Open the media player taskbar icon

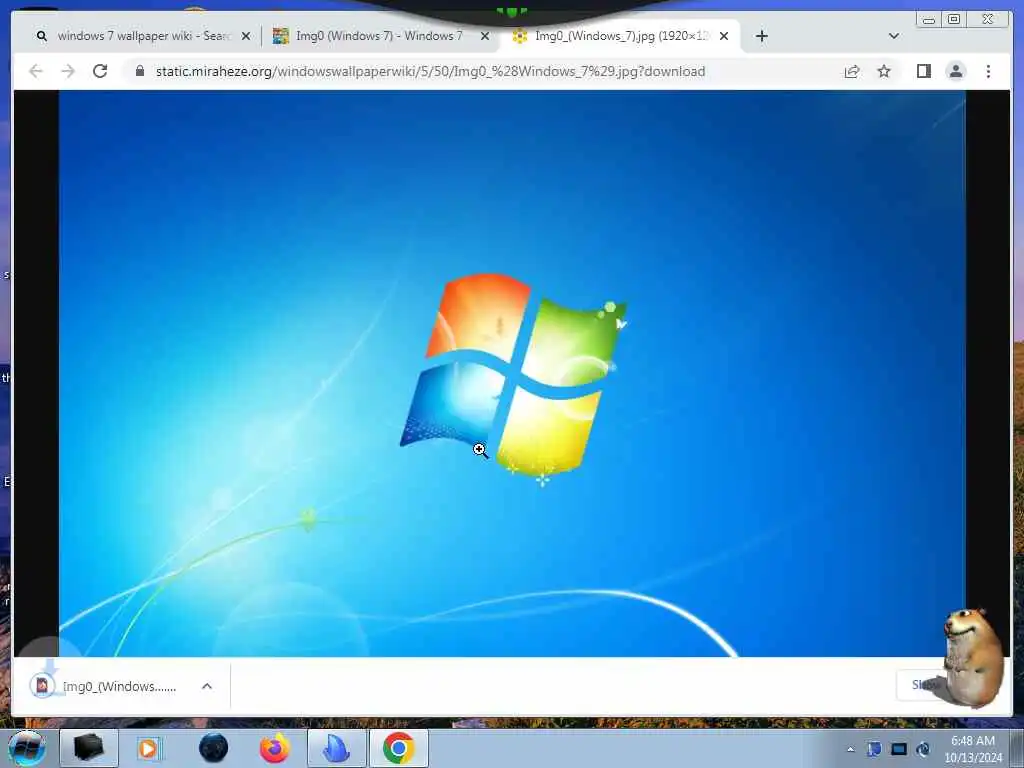pos(149,748)
